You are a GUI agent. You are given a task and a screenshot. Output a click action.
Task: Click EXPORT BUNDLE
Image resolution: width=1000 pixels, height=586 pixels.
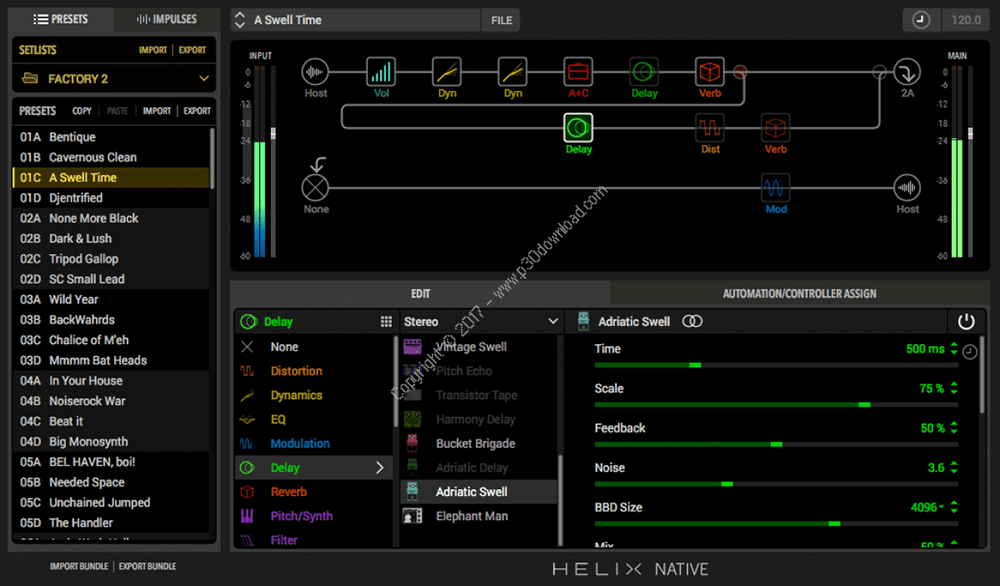[x=147, y=566]
